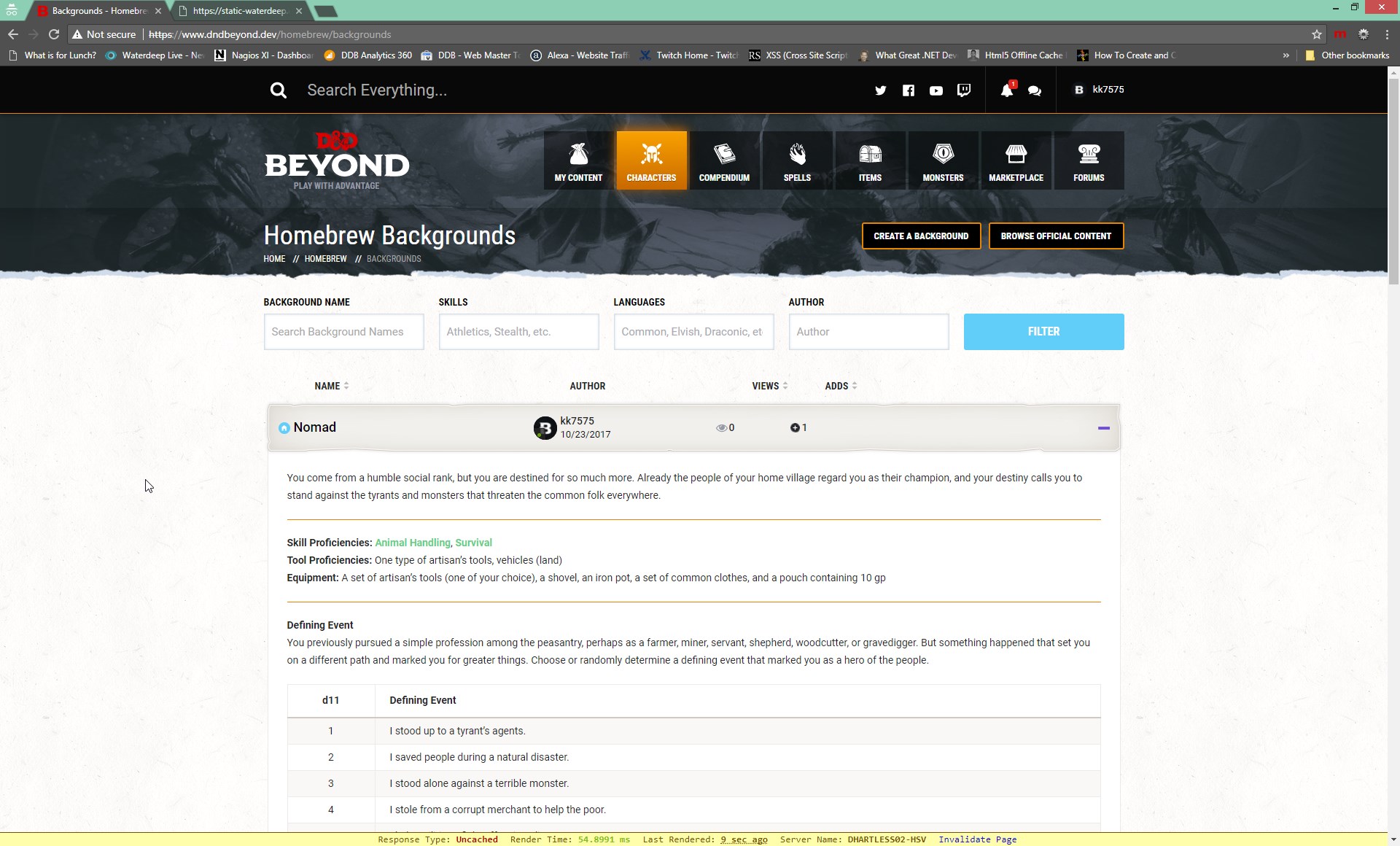Open the Twitch Home bookmark
The image size is (1400, 846).
click(x=689, y=55)
